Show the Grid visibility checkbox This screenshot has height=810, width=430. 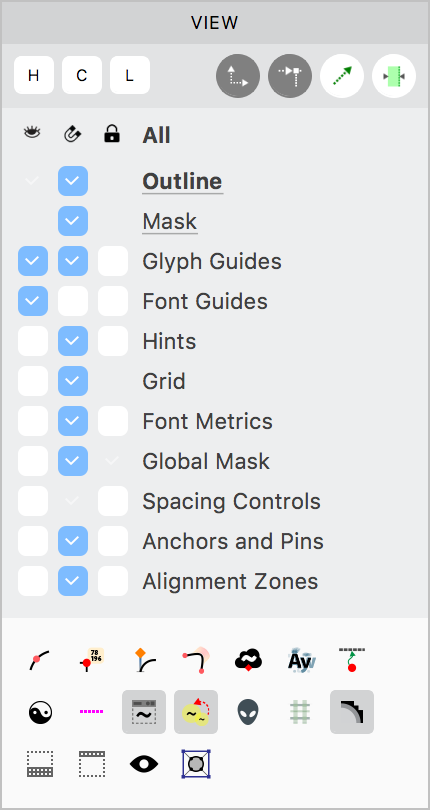click(x=33, y=381)
